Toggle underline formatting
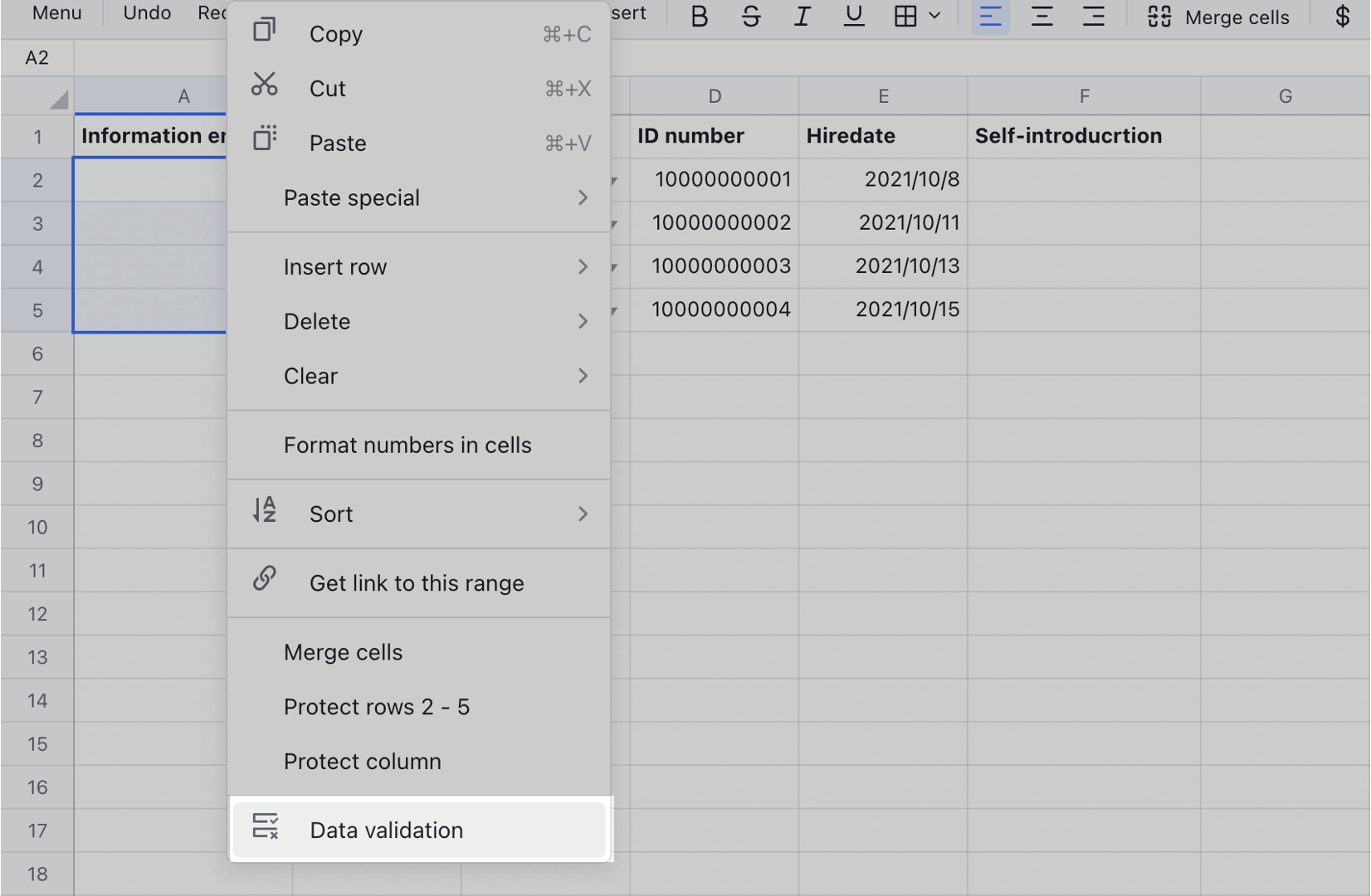The width and height of the screenshot is (1371, 896). [x=853, y=16]
